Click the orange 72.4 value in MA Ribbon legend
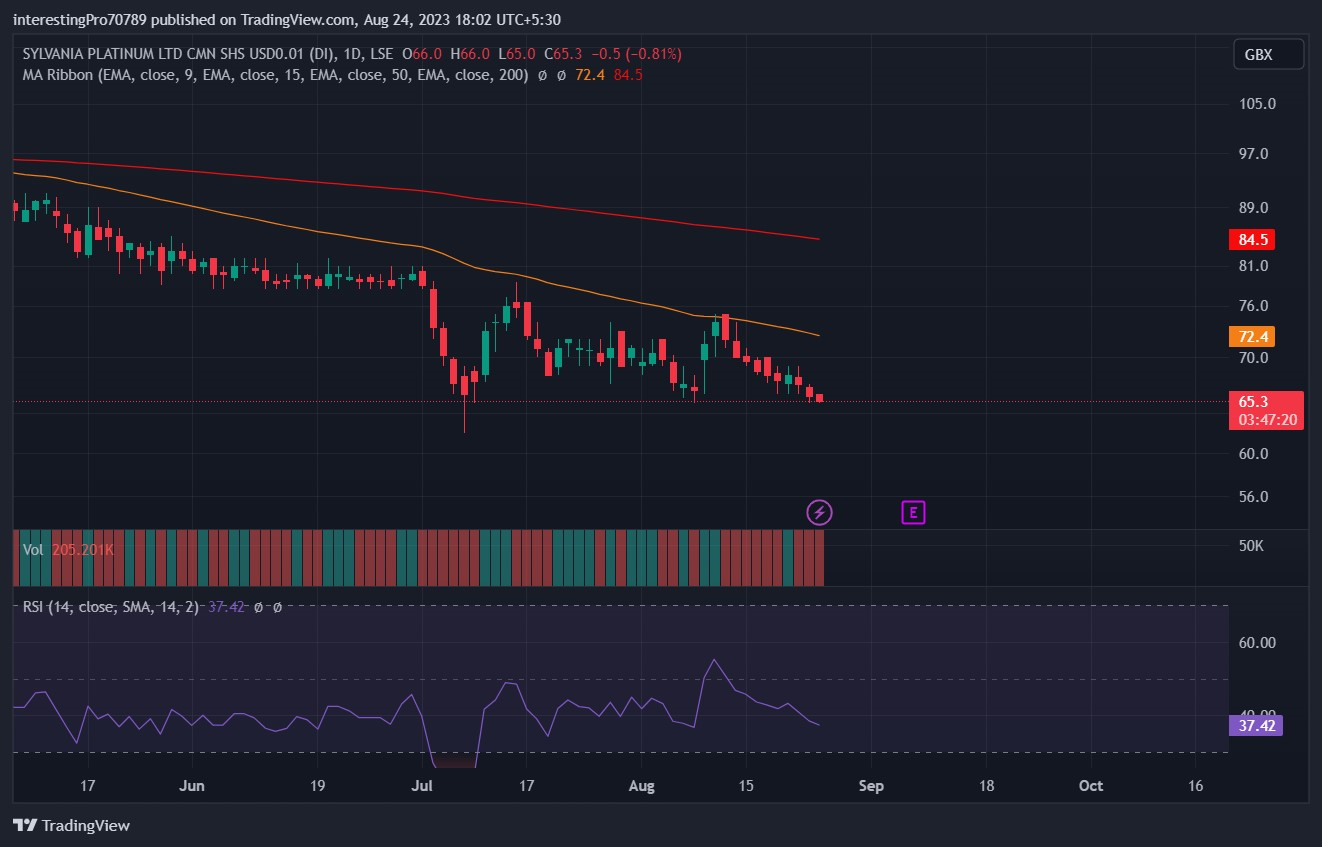Image resolution: width=1322 pixels, height=847 pixels. (x=590, y=75)
